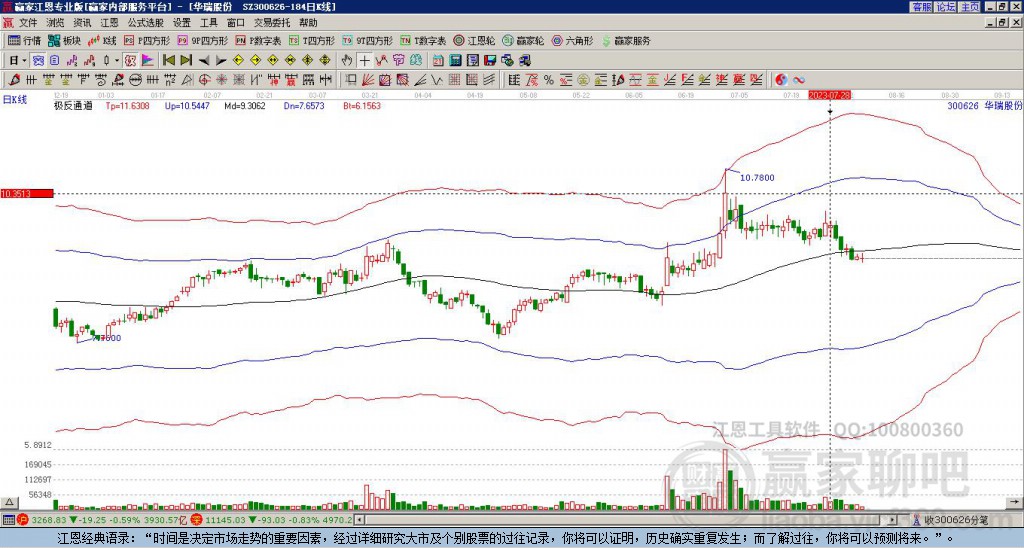1024x548 pixels.
Task: Open the P数字表 tool
Action: click(258, 40)
